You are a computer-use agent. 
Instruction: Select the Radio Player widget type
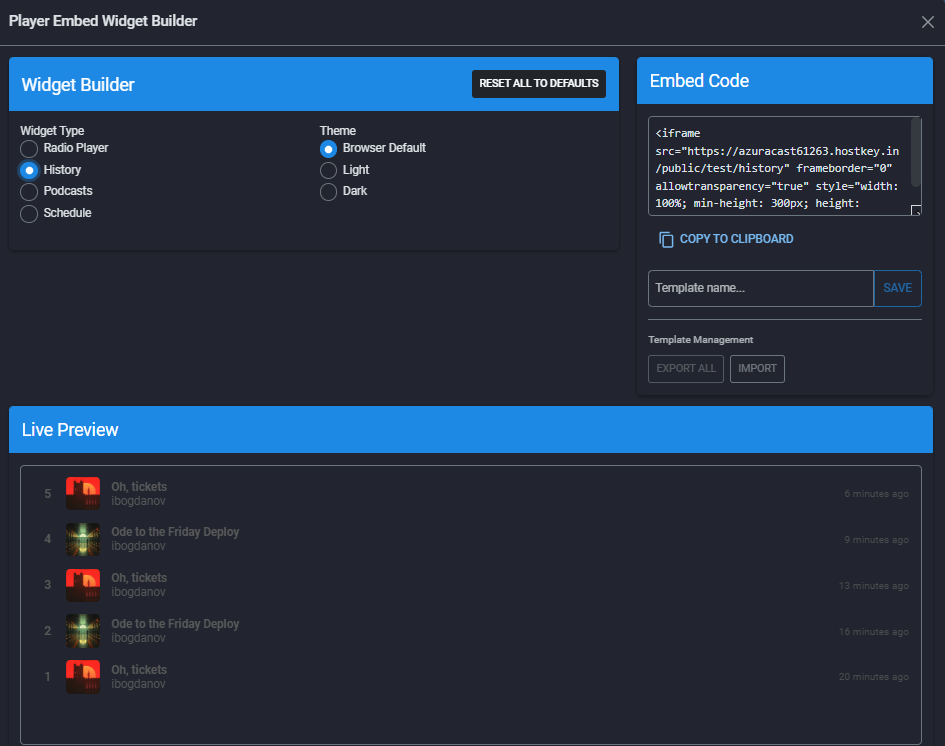(30, 148)
